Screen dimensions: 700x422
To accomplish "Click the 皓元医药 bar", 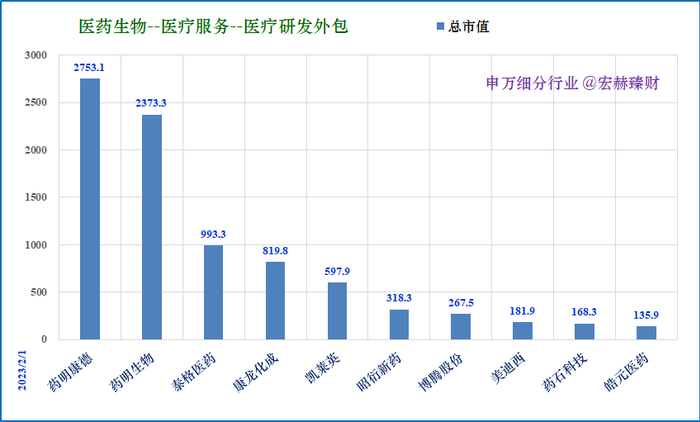I will (646, 333).
